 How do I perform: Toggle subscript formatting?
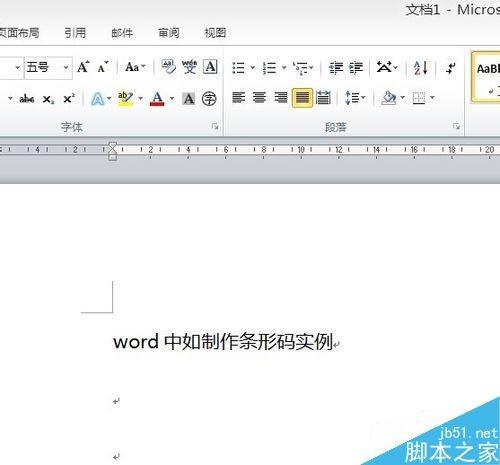coord(48,99)
